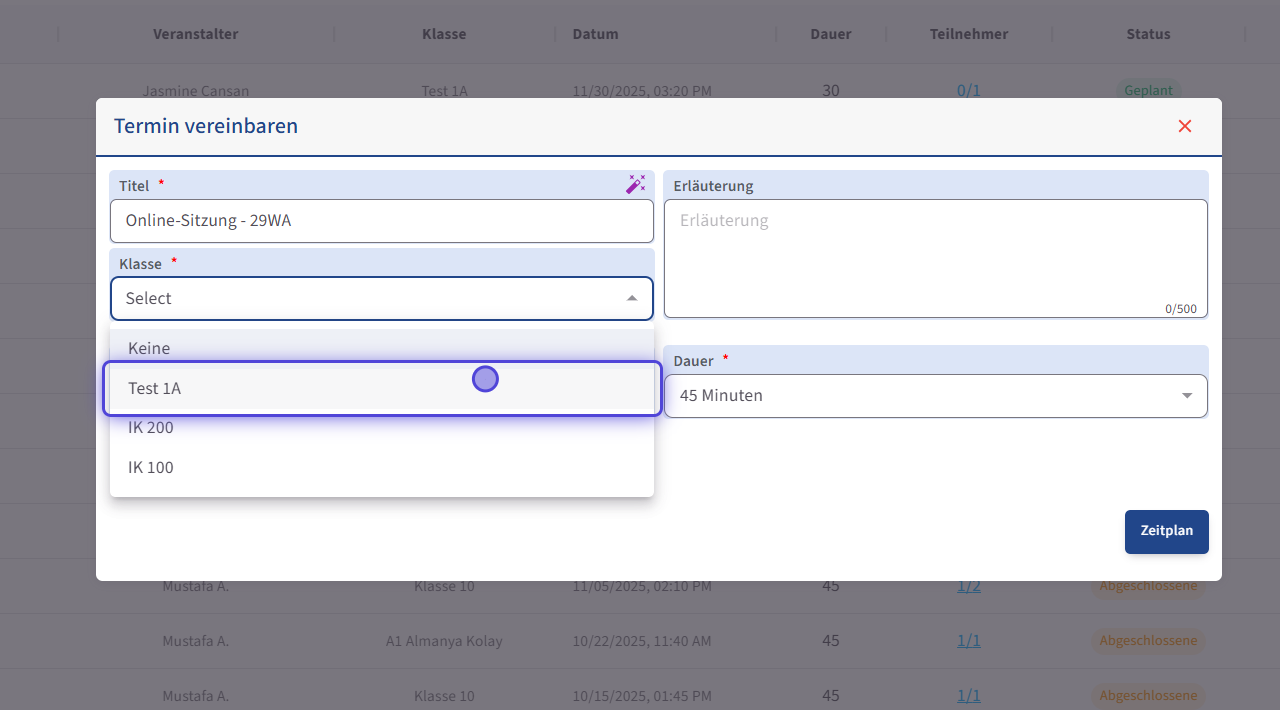The width and height of the screenshot is (1280, 710).
Task: Focus the Erläuterung text area
Action: click(934, 258)
